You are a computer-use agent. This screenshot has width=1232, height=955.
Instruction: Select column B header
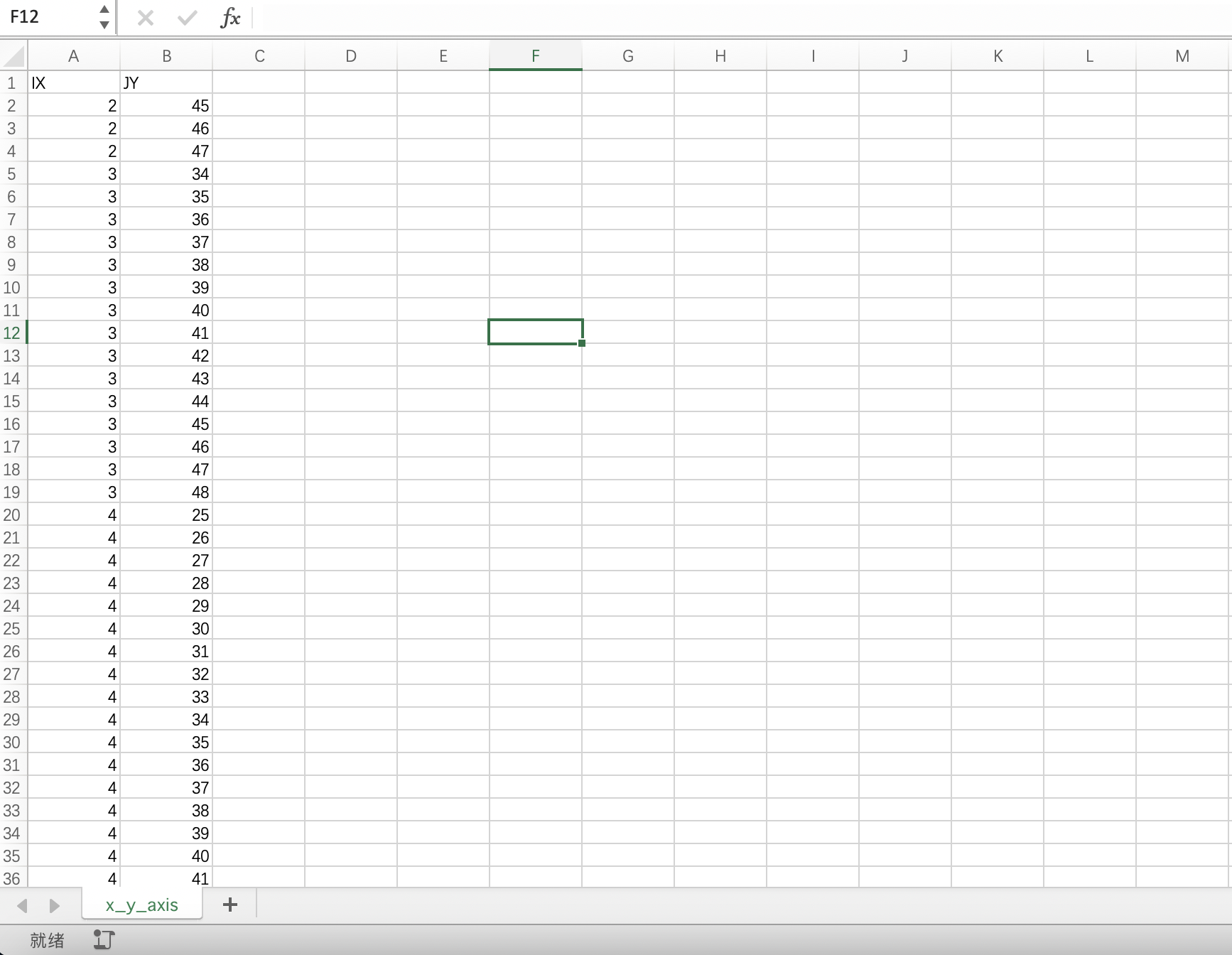pos(166,56)
